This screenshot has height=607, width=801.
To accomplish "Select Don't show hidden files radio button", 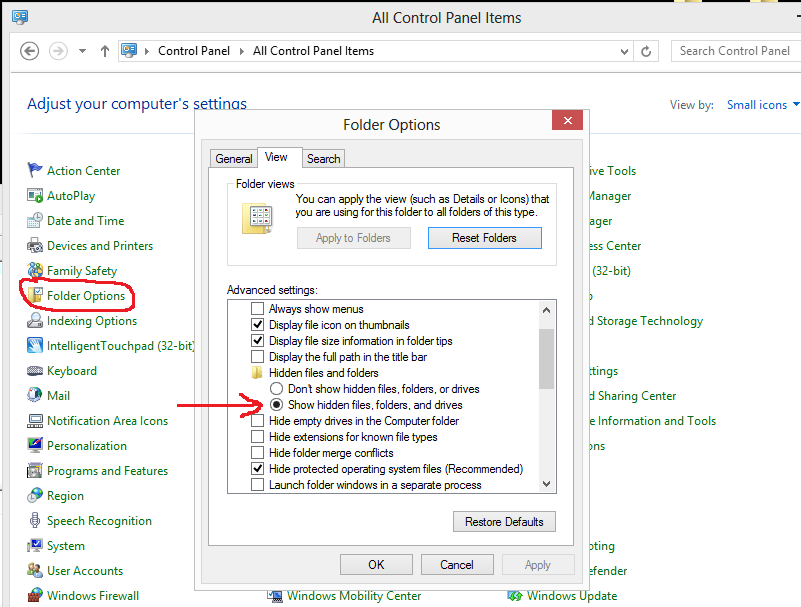I will [x=276, y=389].
